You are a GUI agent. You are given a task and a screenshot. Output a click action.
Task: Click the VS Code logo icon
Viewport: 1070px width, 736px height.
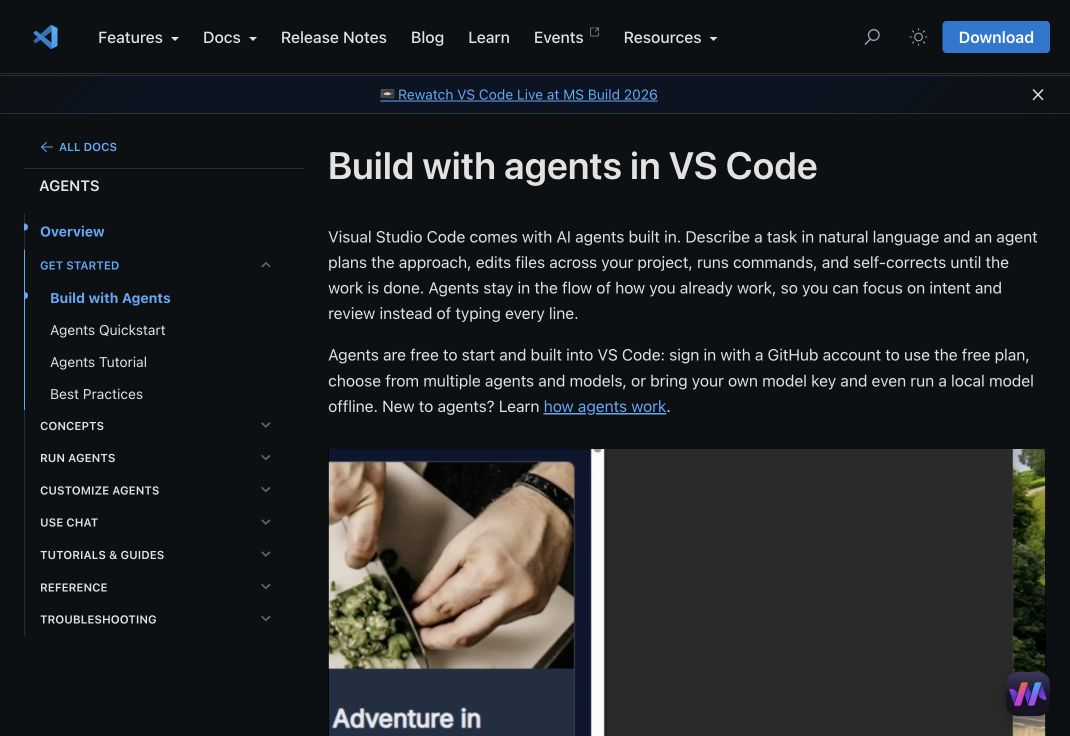[x=46, y=37]
